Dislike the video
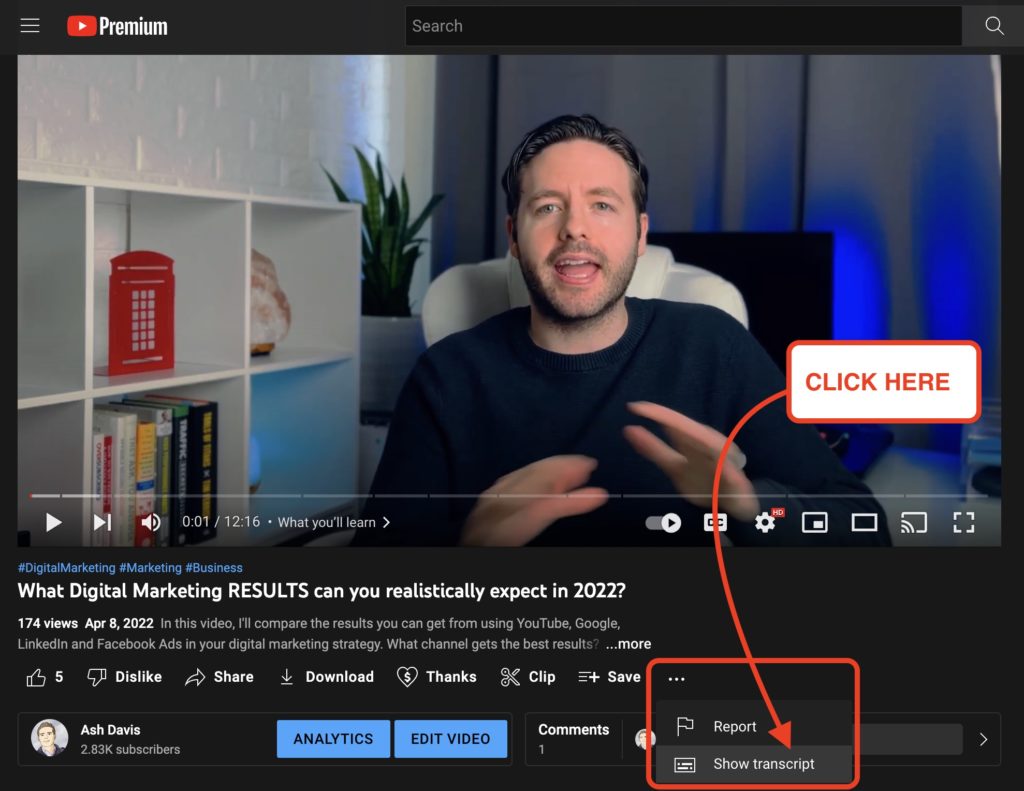1024x791 pixels. point(122,677)
